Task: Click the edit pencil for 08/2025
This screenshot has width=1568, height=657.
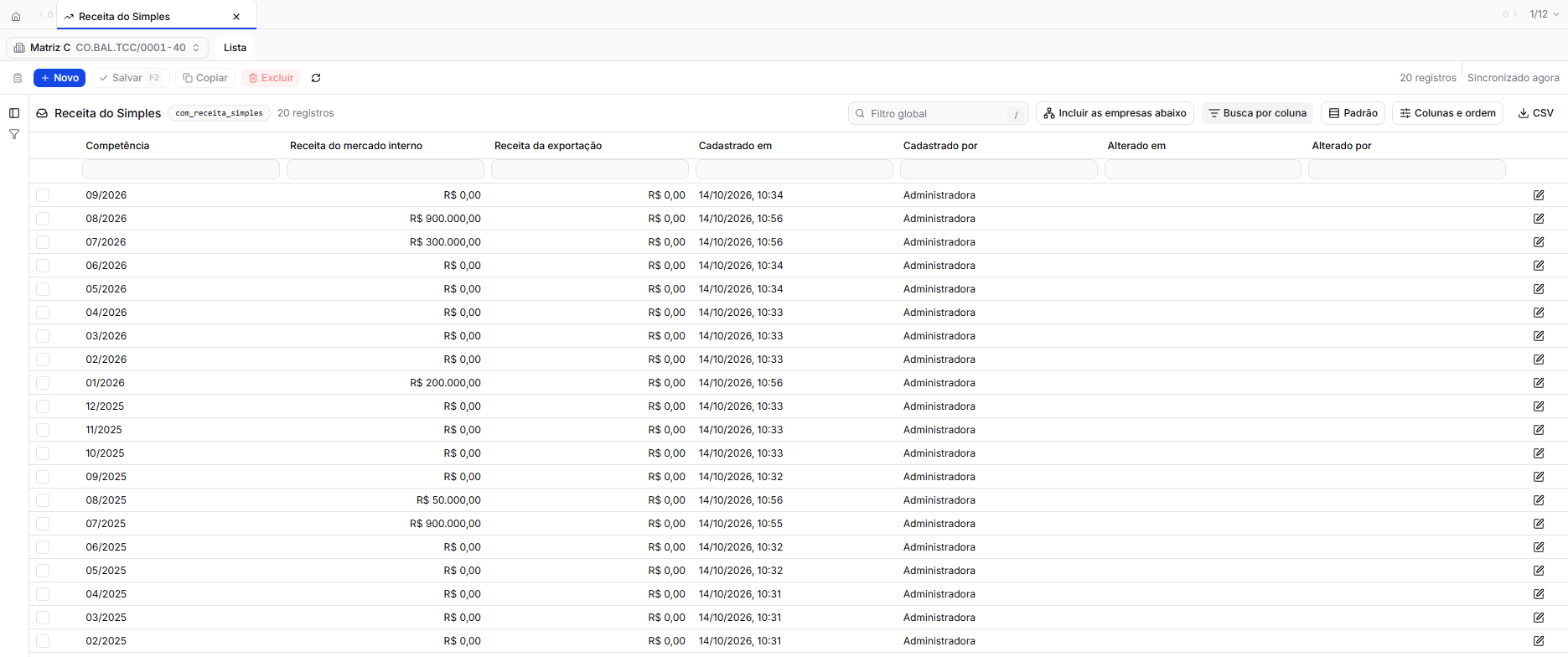Action: pyautogui.click(x=1538, y=500)
